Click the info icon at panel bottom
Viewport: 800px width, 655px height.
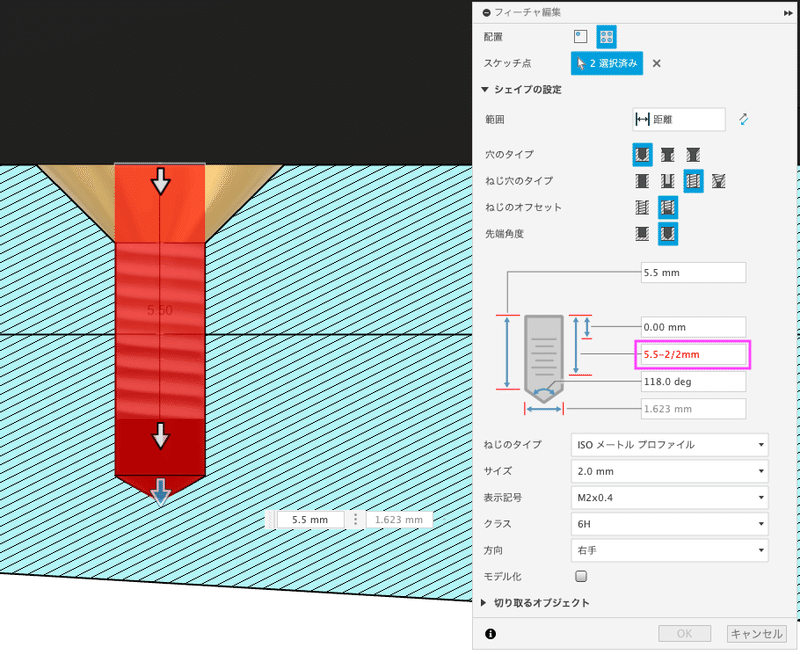[490, 634]
